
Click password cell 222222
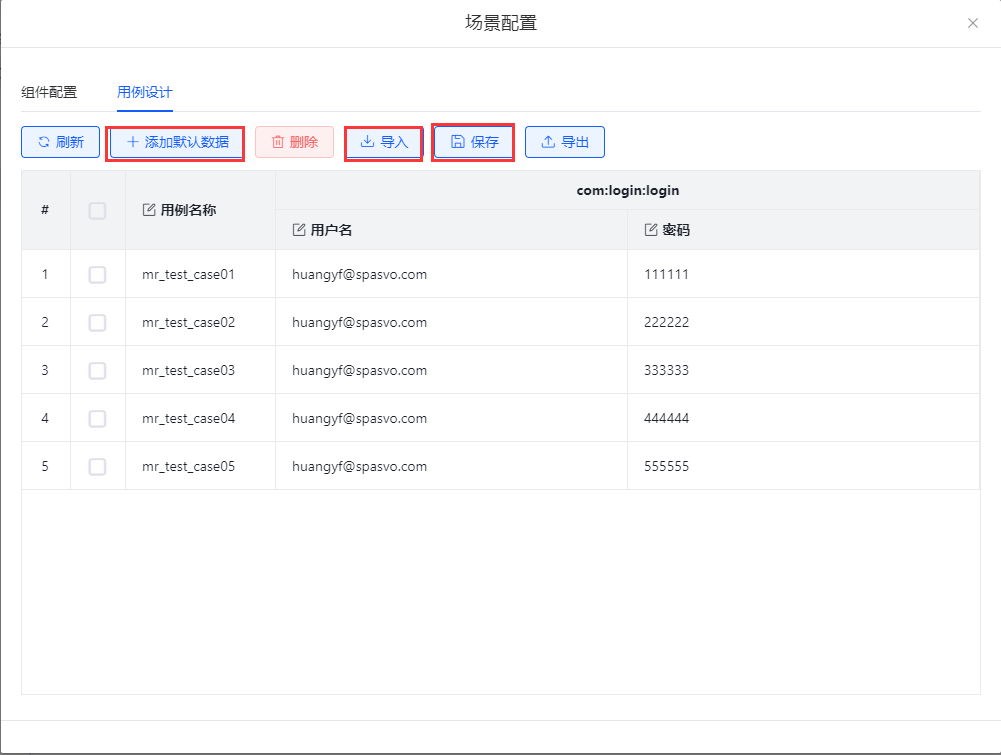[x=667, y=322]
